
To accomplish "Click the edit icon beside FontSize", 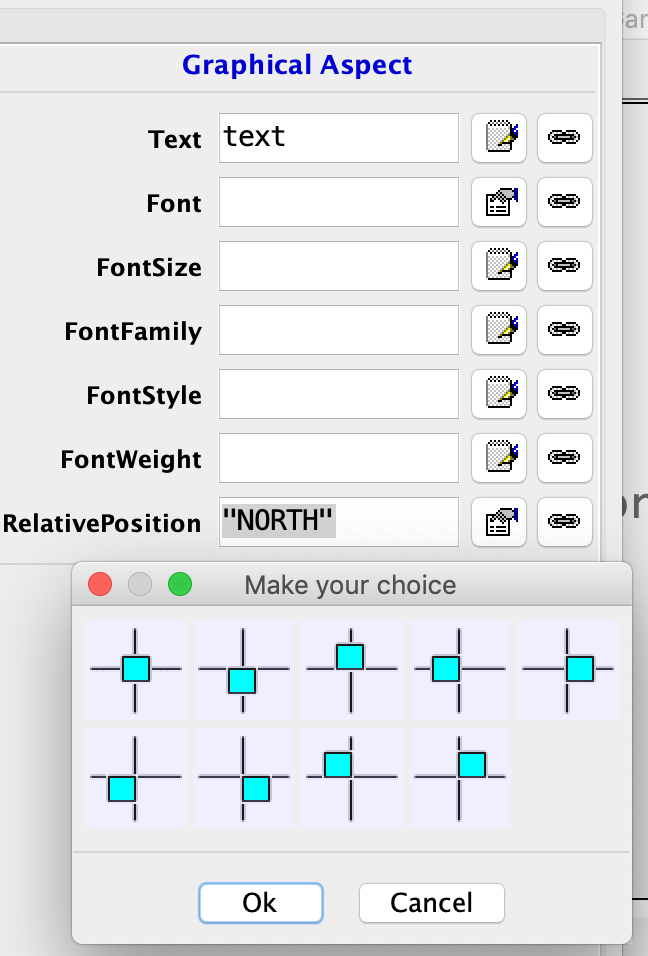I will [498, 266].
